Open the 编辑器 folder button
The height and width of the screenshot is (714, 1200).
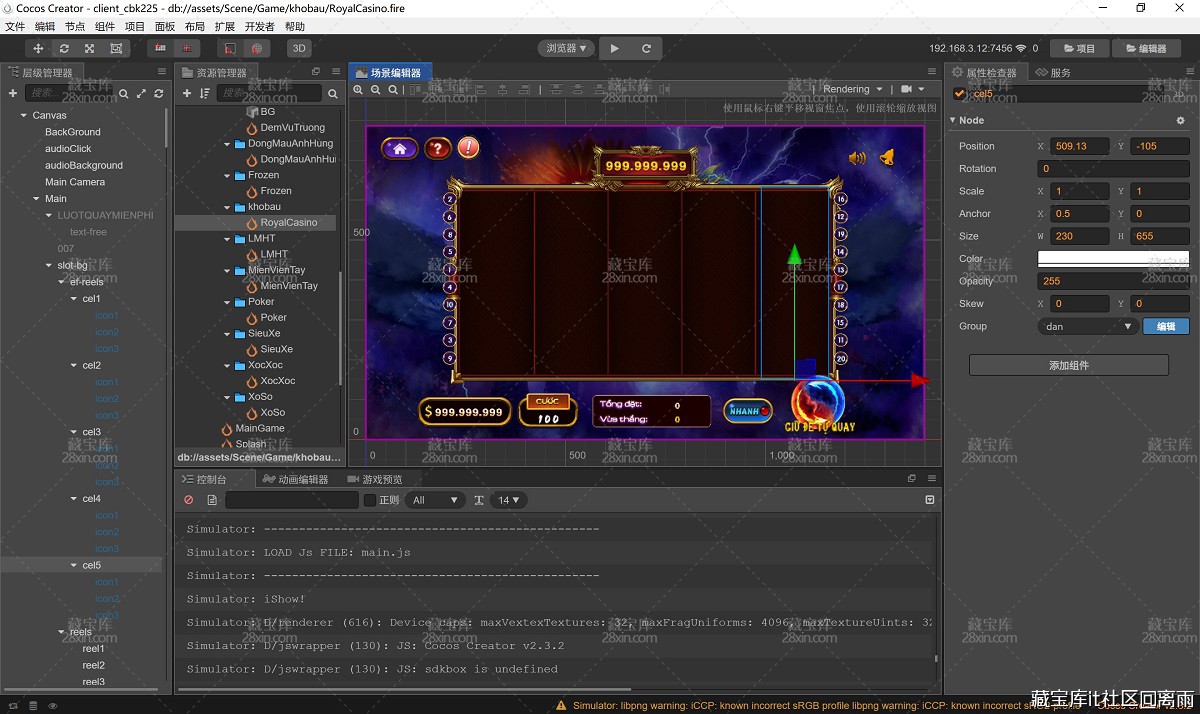pos(1145,48)
